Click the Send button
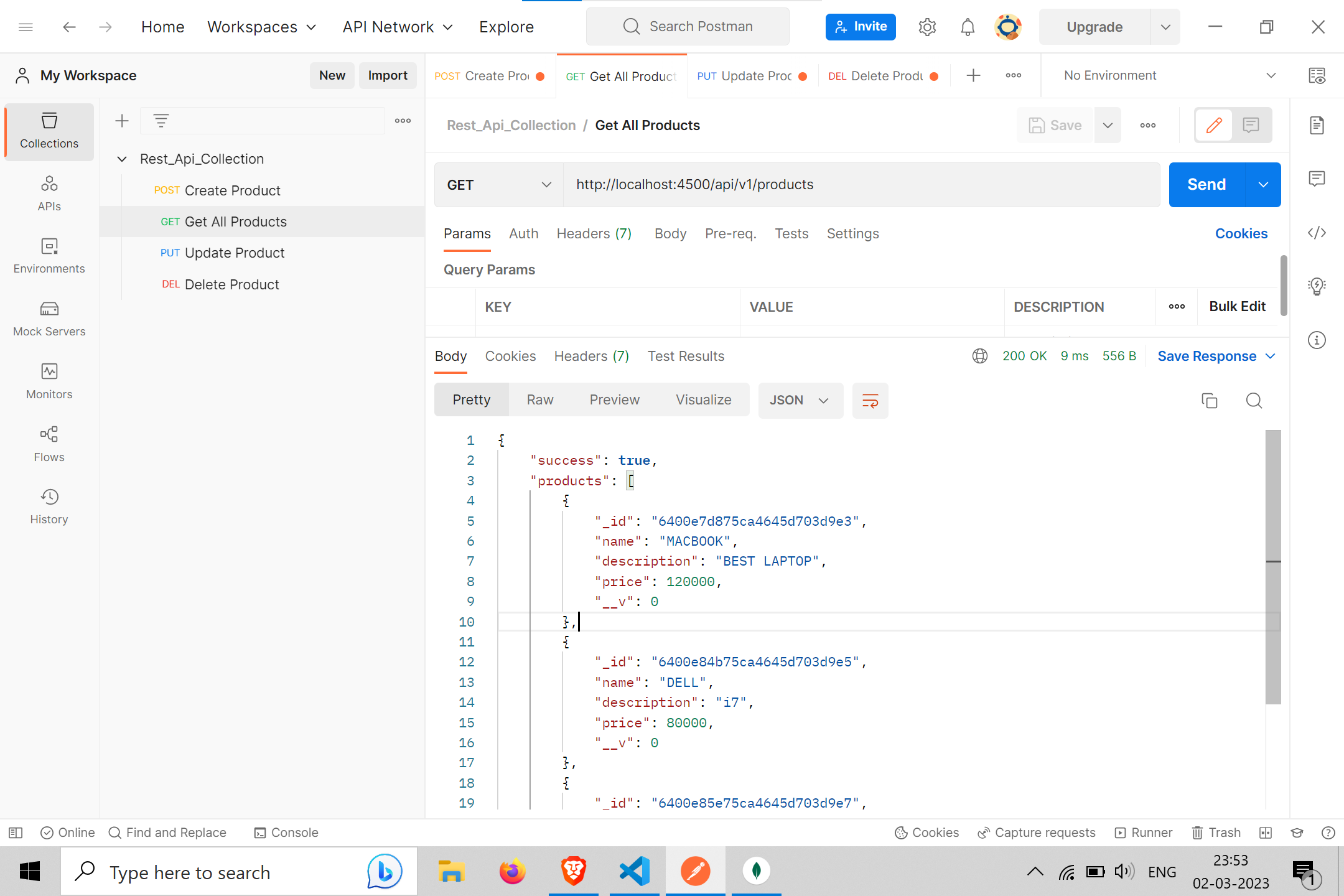Screen dimensions: 1344x896 pos(1206,184)
